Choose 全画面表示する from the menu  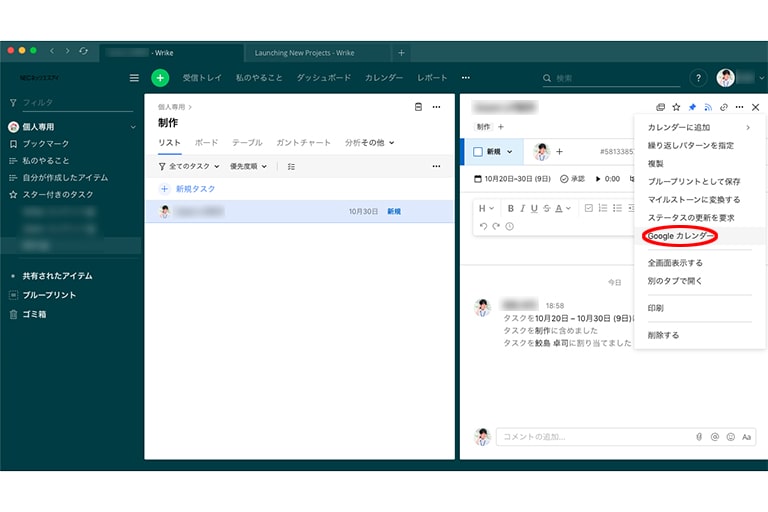click(x=675, y=263)
